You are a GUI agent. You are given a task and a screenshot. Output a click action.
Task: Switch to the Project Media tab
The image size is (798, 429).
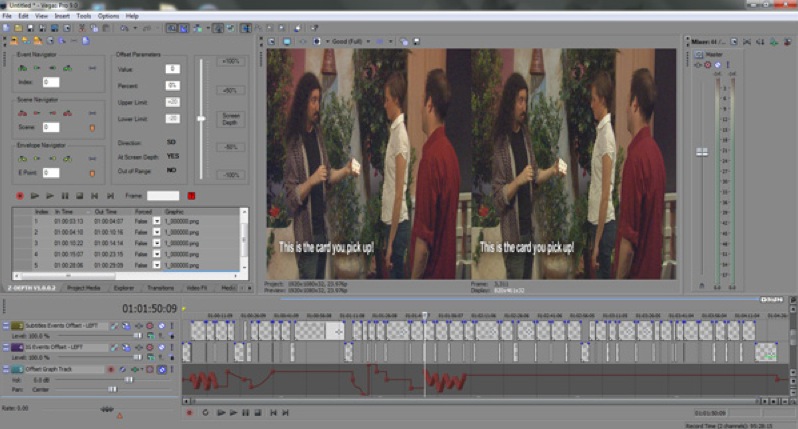point(83,288)
